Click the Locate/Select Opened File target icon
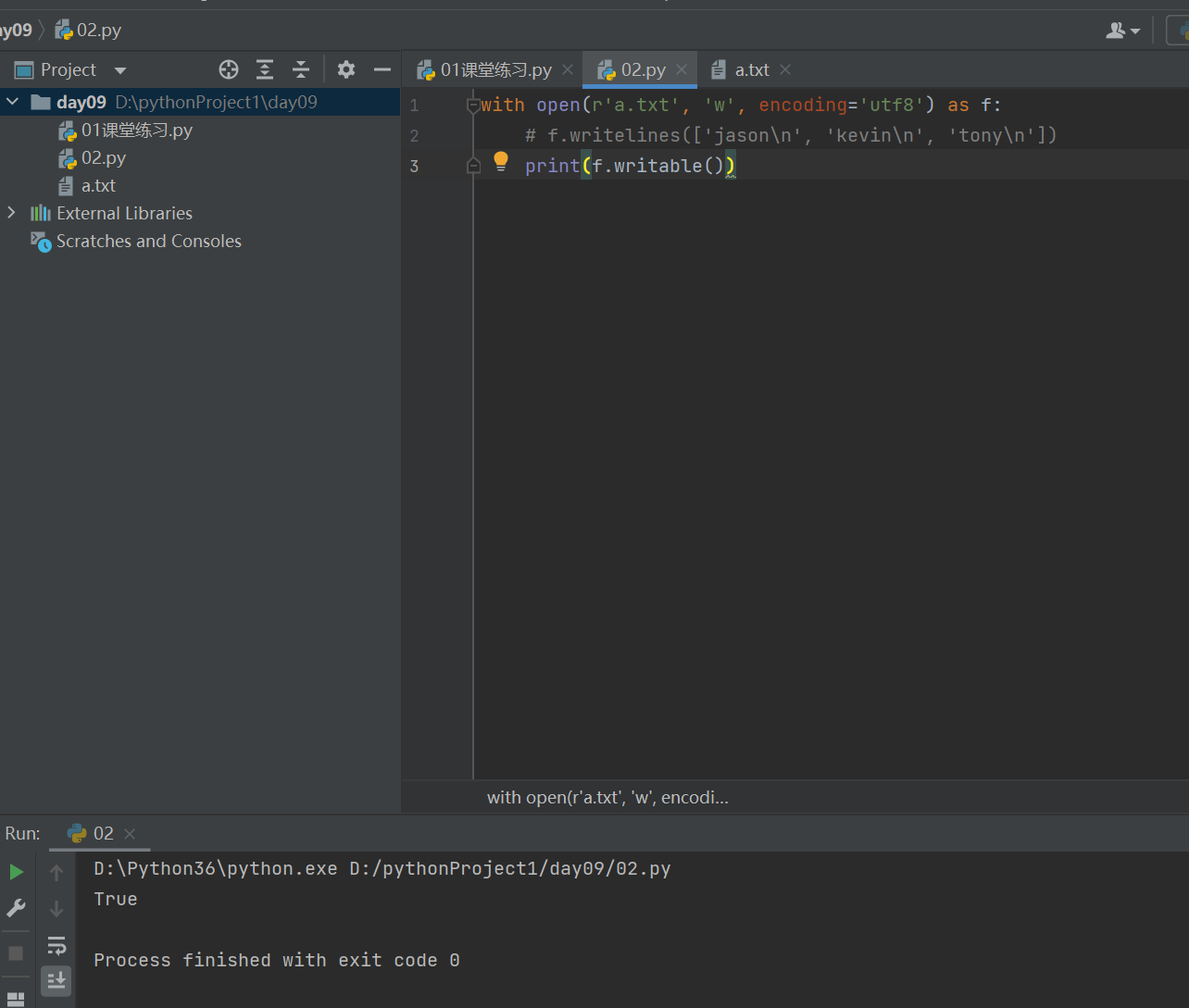 tap(228, 69)
